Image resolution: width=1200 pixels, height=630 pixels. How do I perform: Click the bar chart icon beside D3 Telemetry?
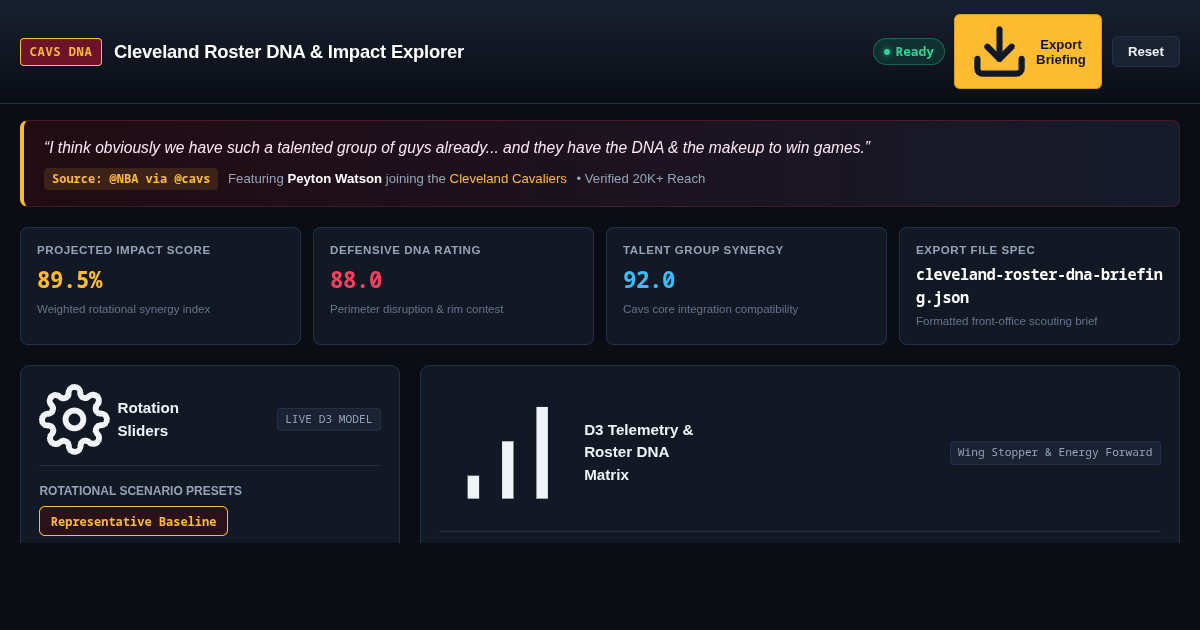click(507, 452)
